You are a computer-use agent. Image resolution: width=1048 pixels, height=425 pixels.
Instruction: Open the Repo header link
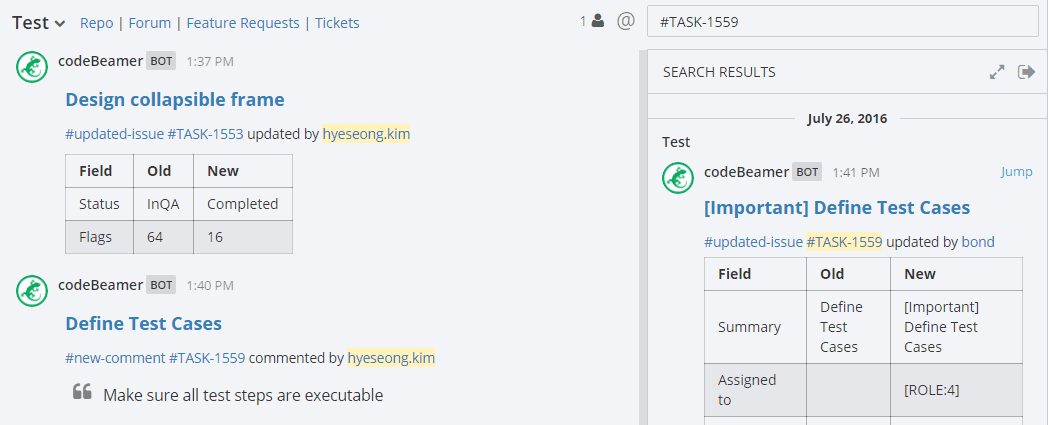coord(96,23)
